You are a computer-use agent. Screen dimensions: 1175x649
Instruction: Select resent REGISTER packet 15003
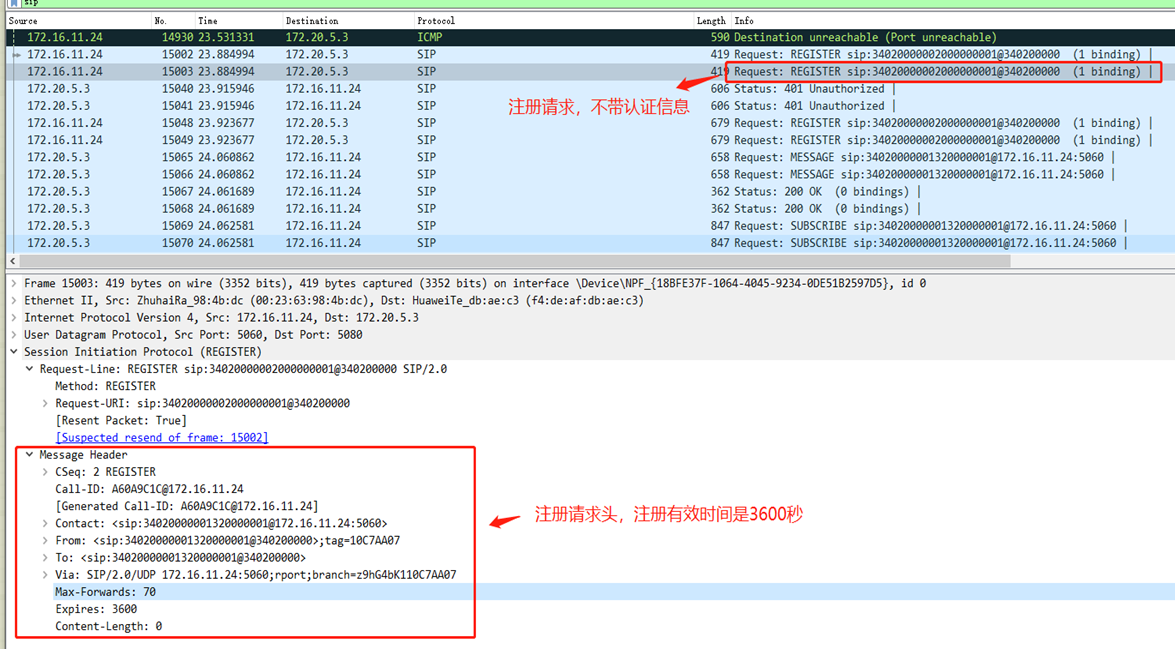coord(590,72)
